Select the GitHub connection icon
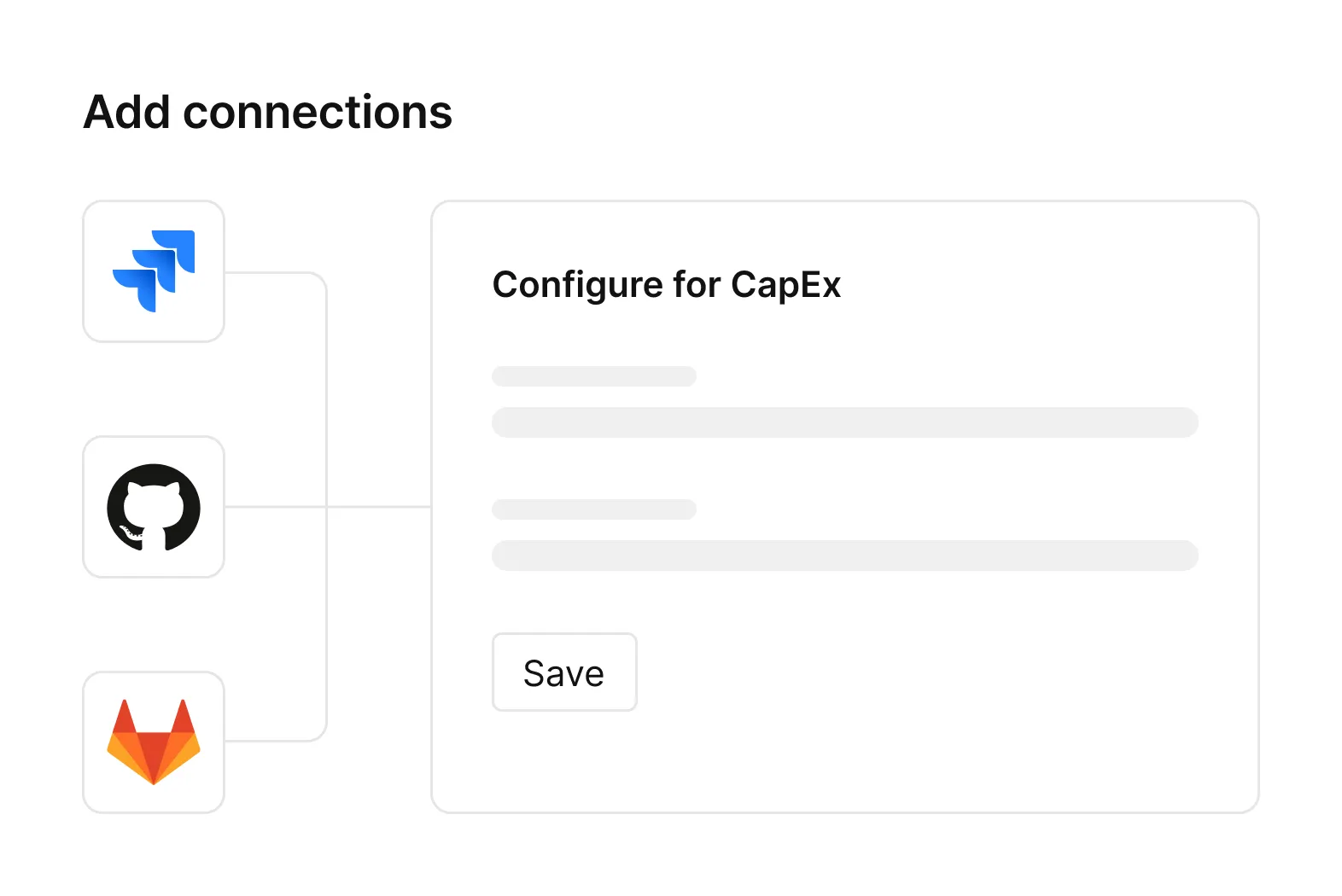Screen dimensions: 1342x896 pos(154,507)
